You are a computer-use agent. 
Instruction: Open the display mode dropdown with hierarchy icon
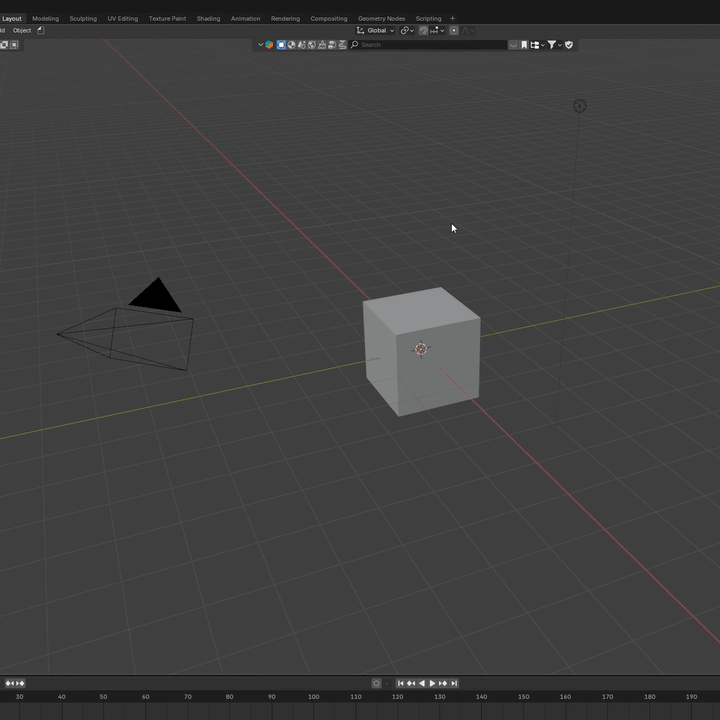[x=537, y=45]
